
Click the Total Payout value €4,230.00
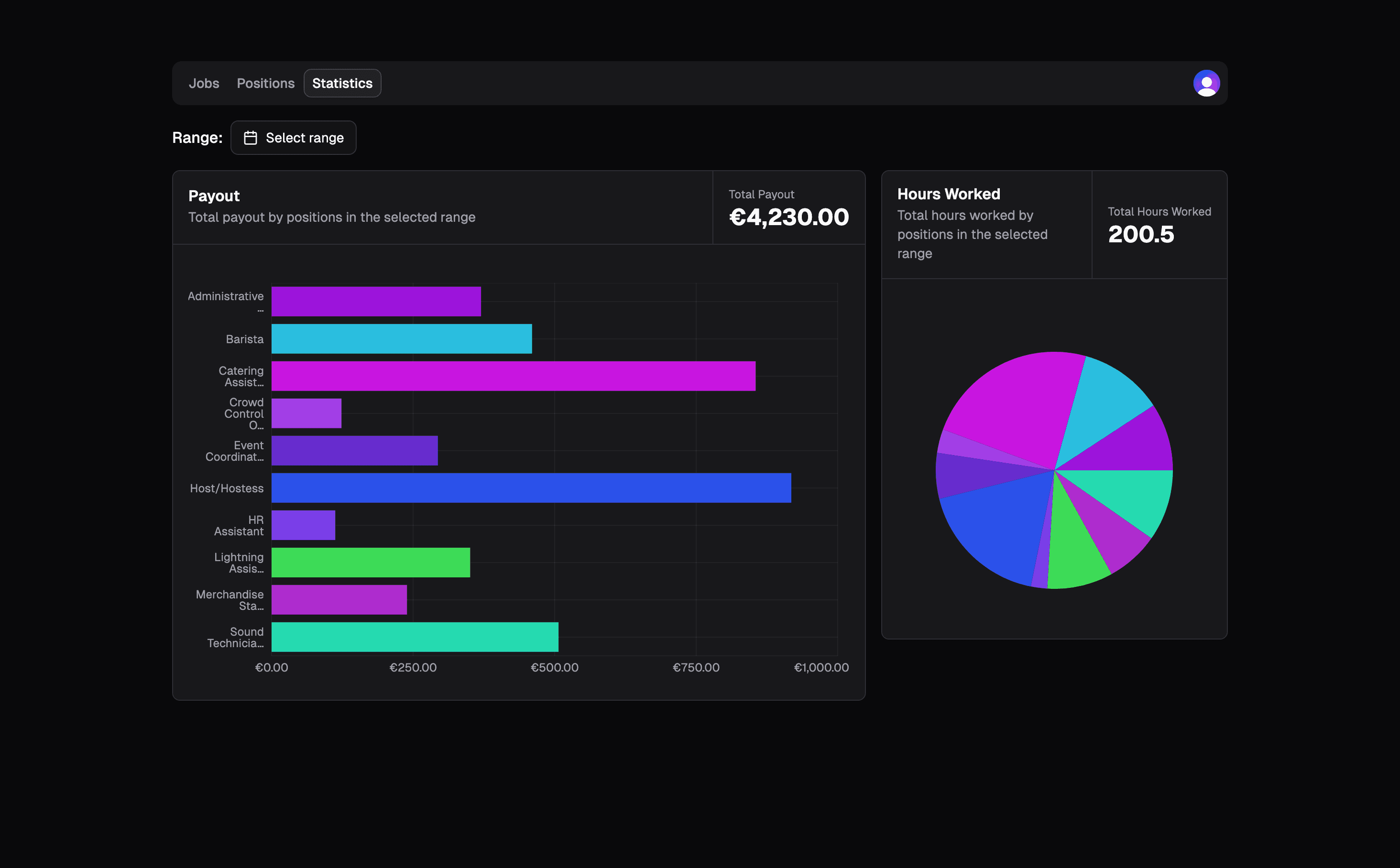pos(788,217)
